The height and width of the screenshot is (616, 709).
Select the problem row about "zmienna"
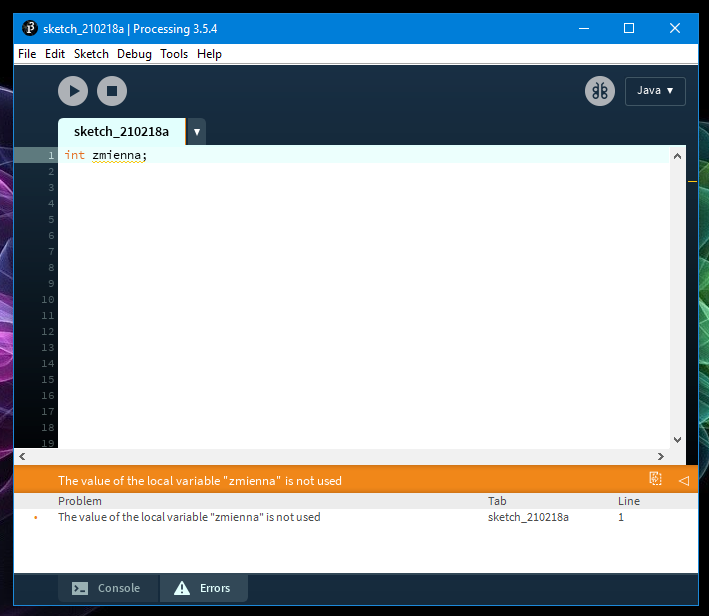click(356, 517)
